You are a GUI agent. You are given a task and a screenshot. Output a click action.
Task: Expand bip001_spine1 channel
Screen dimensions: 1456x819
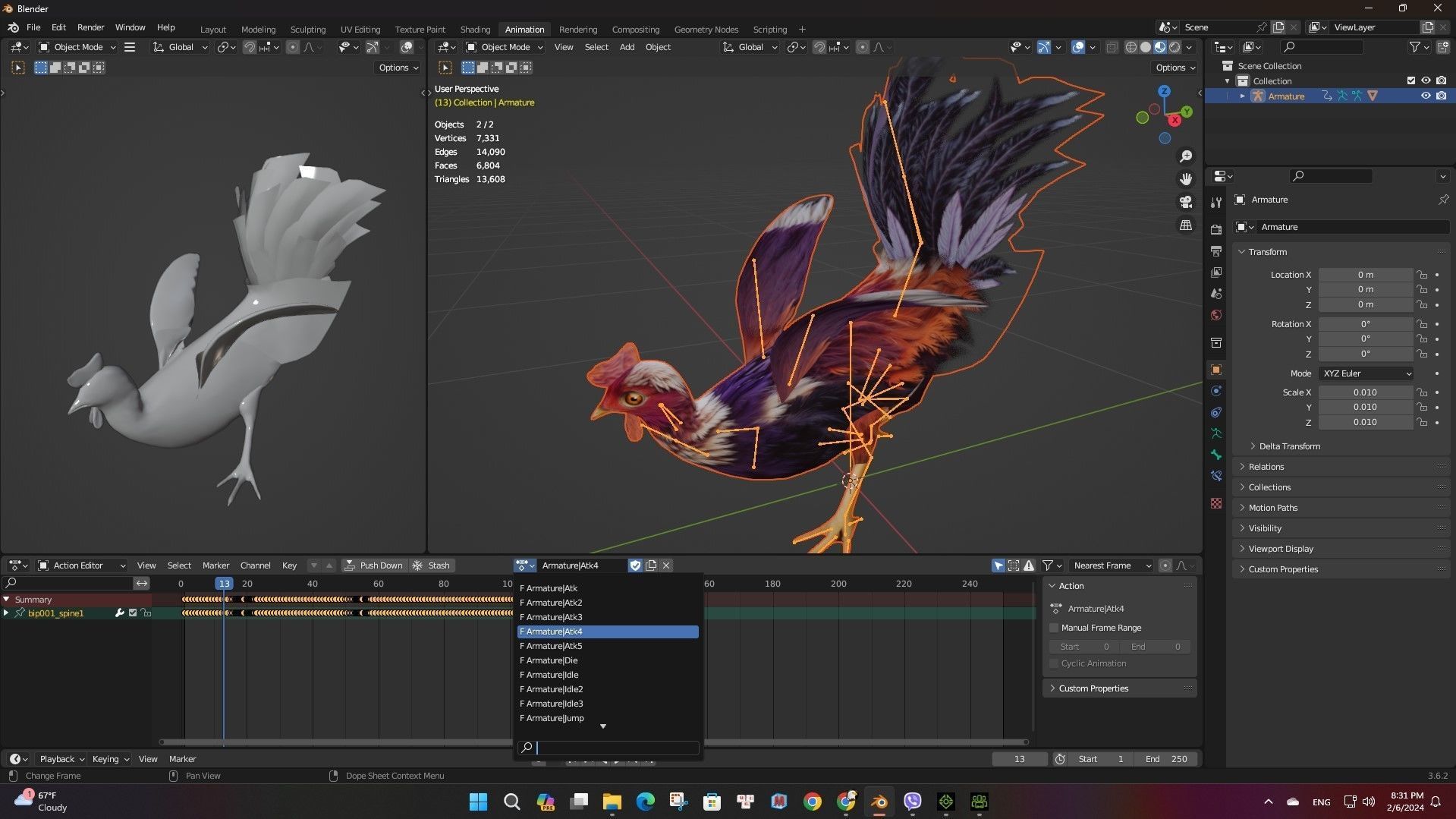click(6, 613)
